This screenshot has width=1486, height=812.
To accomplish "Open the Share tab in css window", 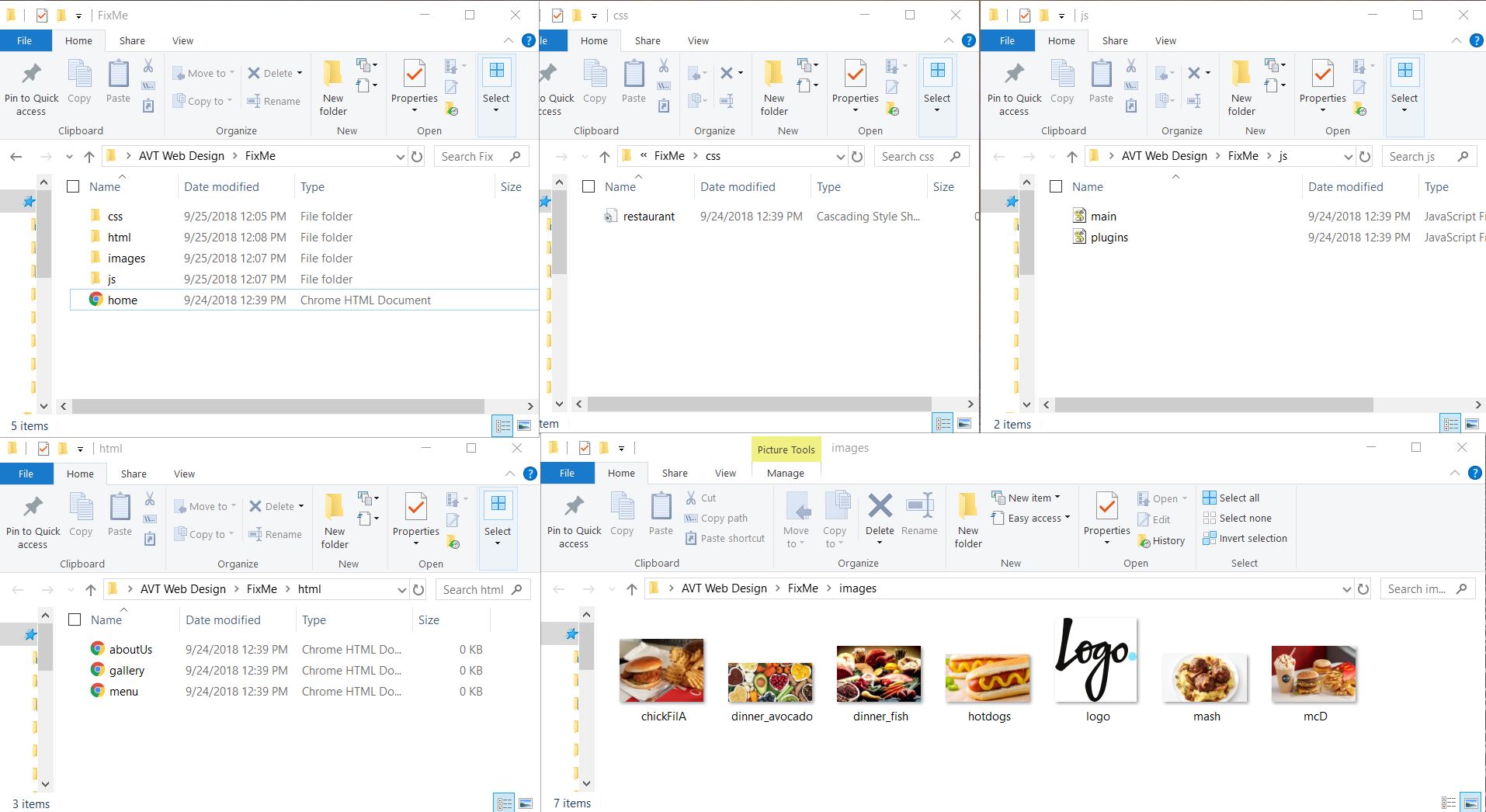I will (648, 40).
